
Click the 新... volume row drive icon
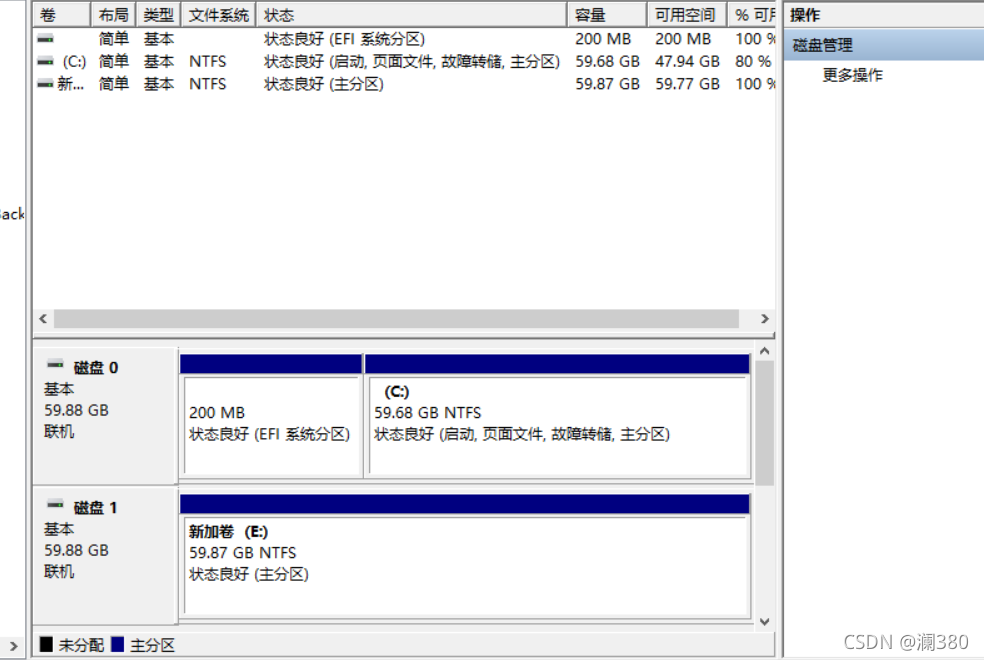click(x=45, y=83)
